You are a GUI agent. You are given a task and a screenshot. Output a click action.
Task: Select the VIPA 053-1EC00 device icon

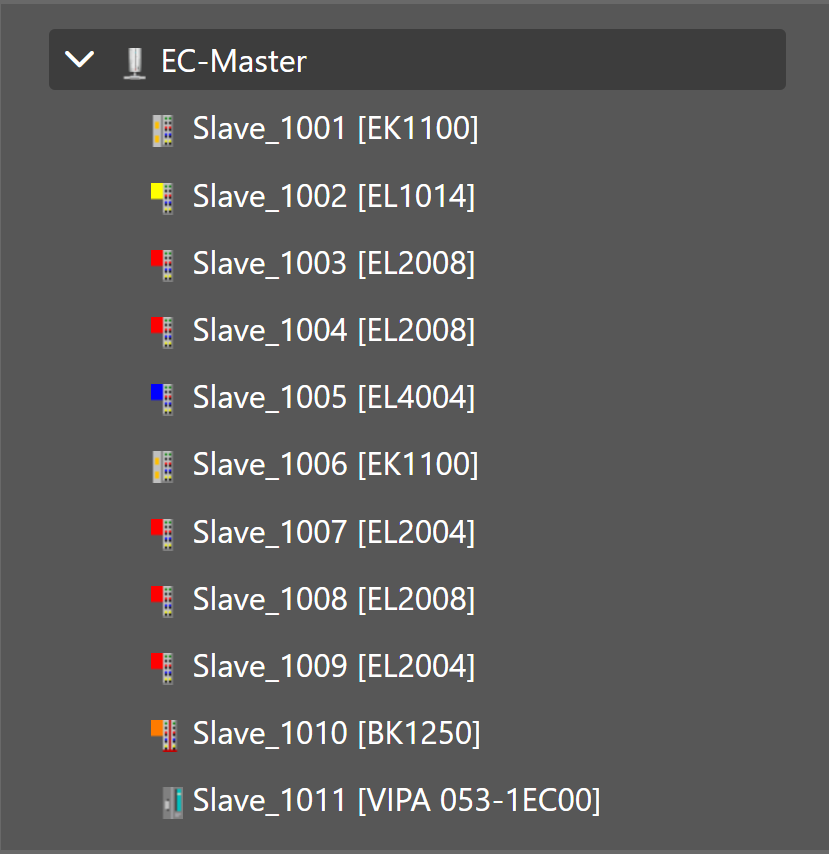170,800
